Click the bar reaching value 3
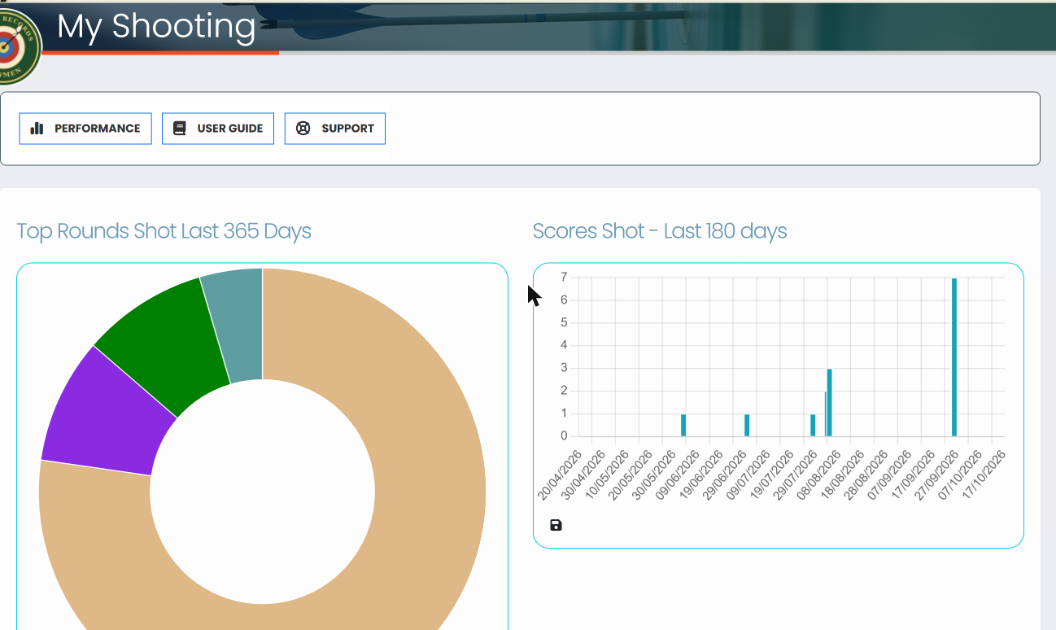The height and width of the screenshot is (630, 1056). point(829,402)
